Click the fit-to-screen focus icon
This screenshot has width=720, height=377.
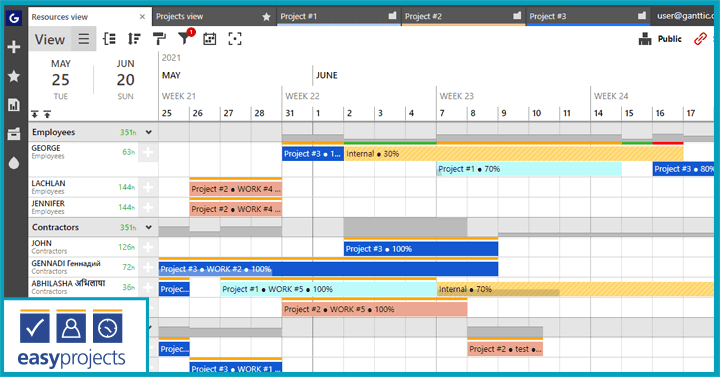point(235,39)
